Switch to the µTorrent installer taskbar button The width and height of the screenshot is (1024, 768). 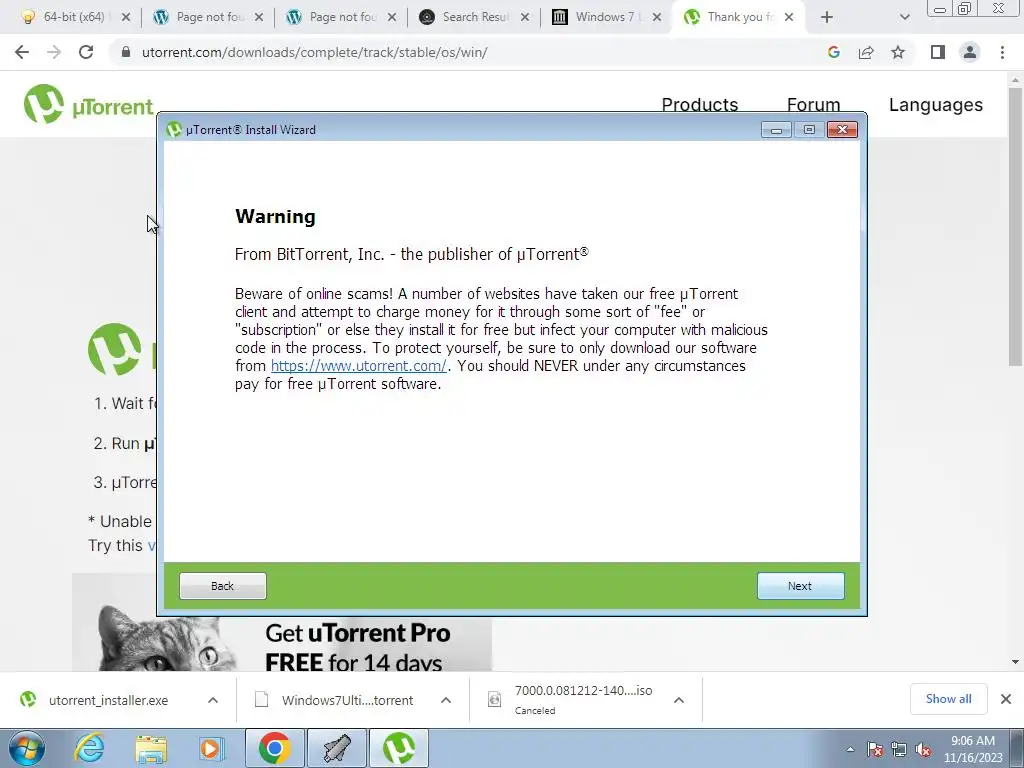399,748
